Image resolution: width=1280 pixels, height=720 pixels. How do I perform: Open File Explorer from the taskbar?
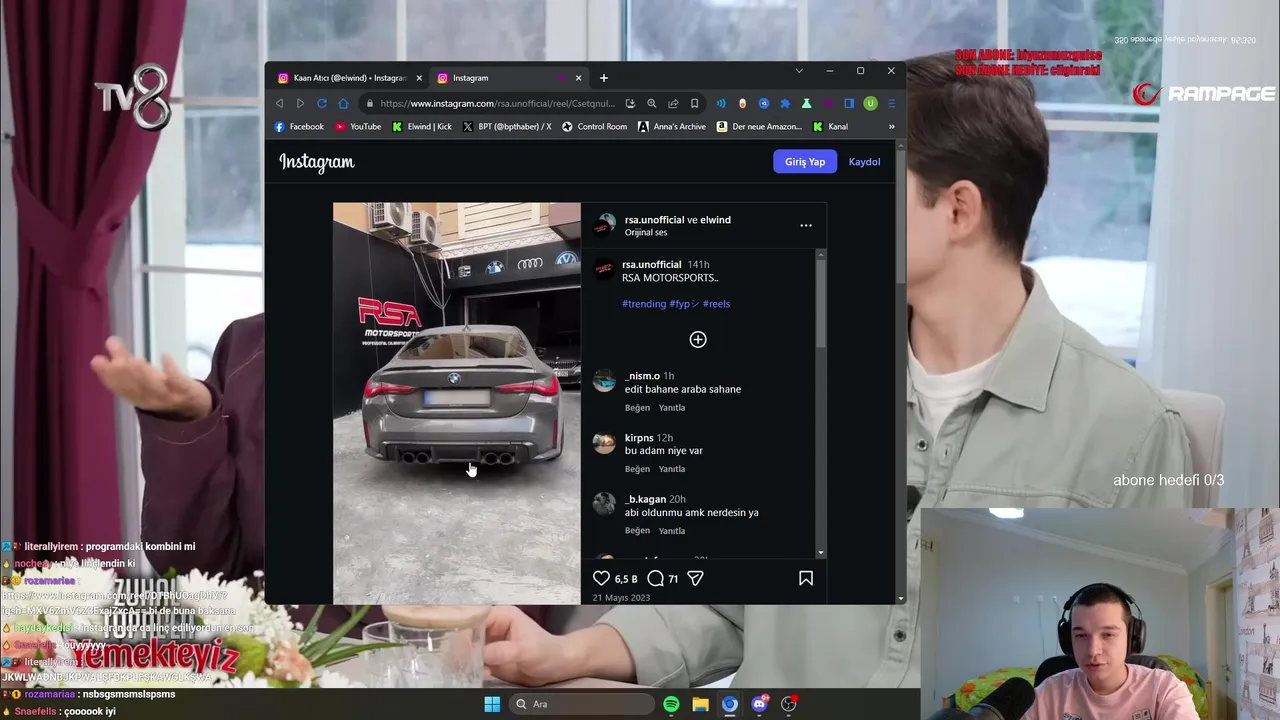click(x=700, y=704)
